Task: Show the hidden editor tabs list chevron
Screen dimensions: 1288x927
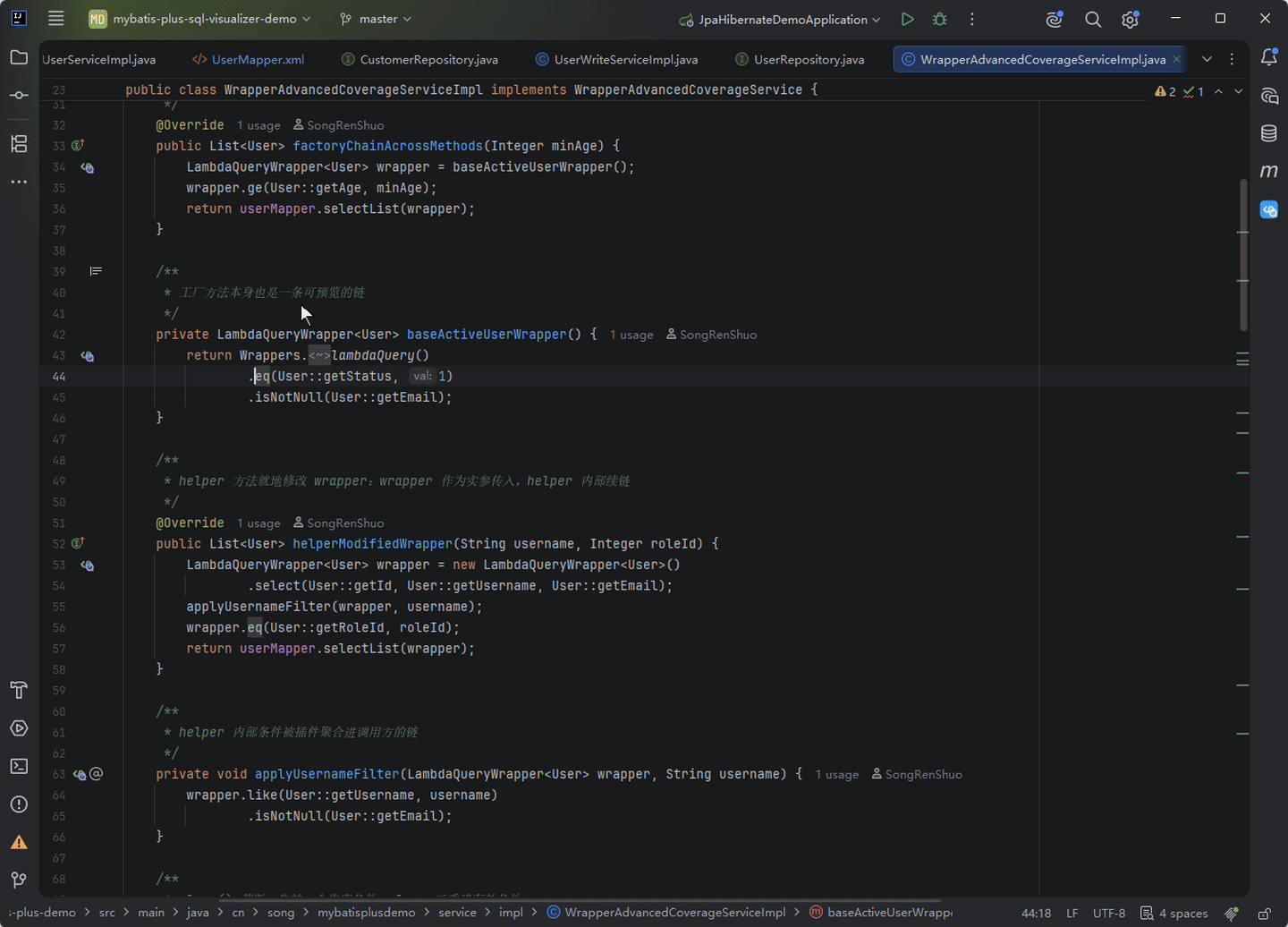Action: tap(1207, 59)
